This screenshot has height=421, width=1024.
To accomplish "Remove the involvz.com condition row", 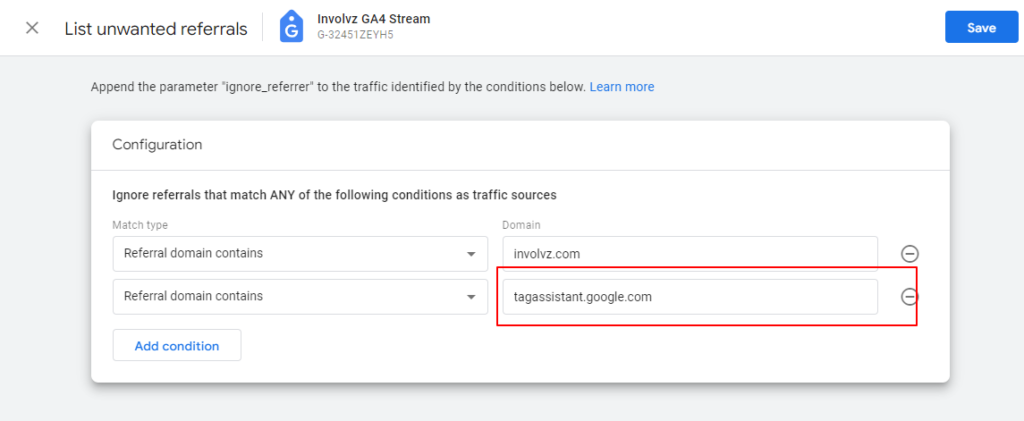I will [x=910, y=253].
